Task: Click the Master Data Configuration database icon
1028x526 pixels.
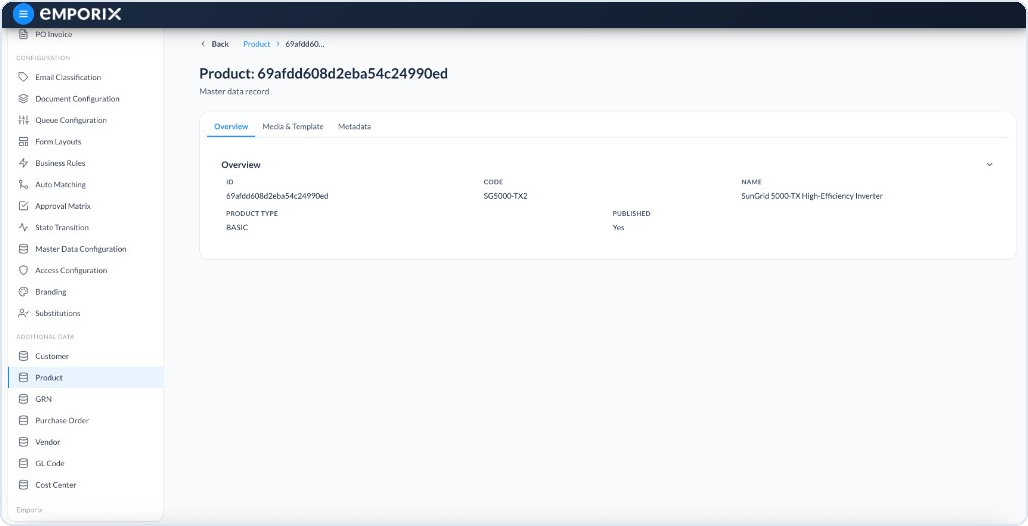Action: pos(24,249)
